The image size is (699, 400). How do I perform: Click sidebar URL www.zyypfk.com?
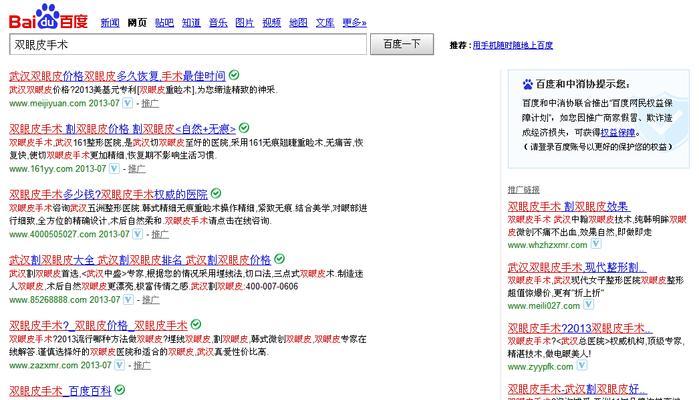point(540,367)
